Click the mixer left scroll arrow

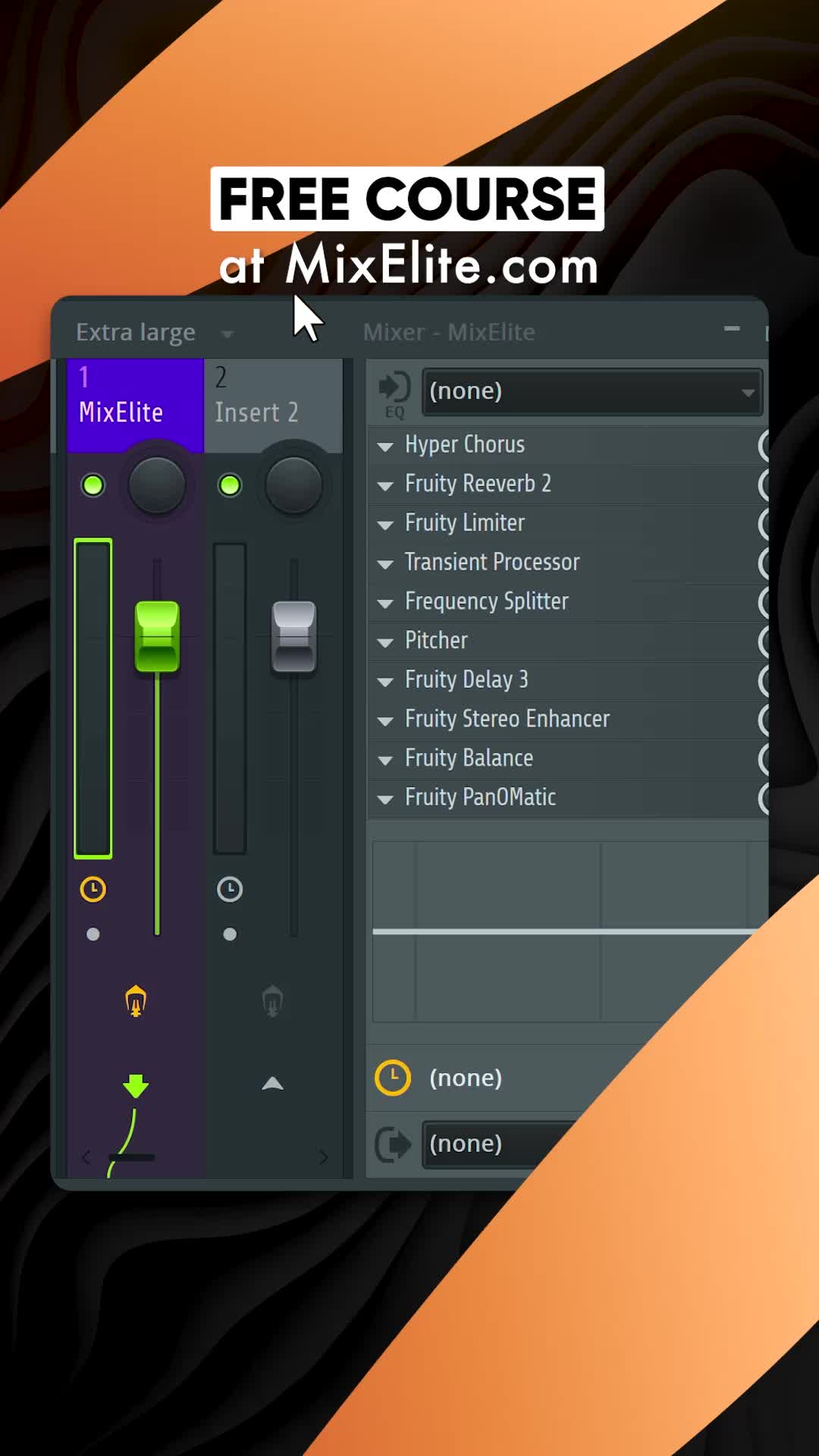click(x=86, y=1157)
